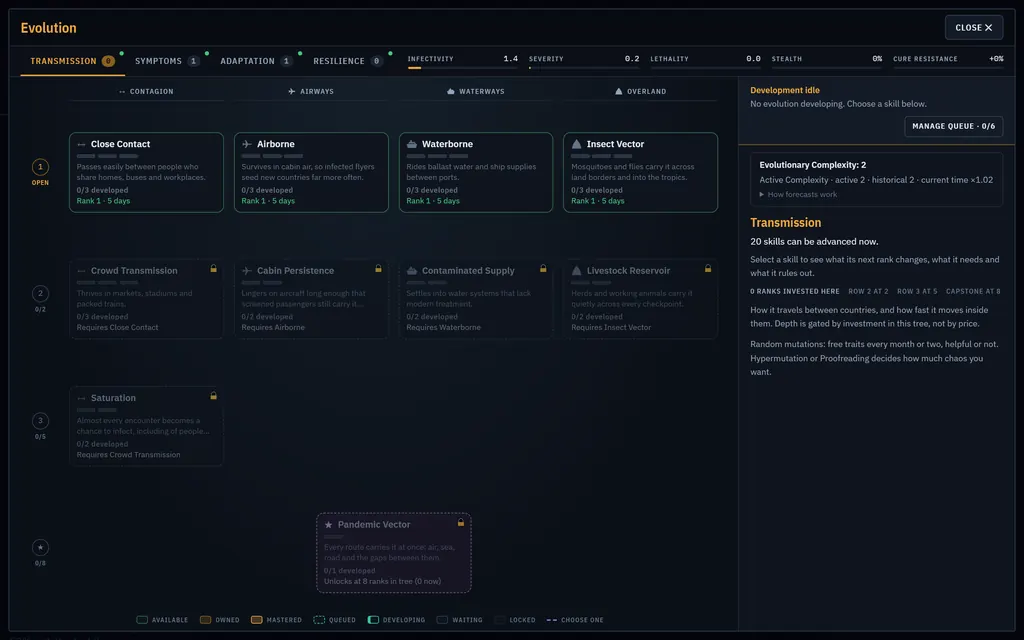This screenshot has height=640, width=1024.
Task: Open Manage Queue 0/6
Action: [953, 126]
